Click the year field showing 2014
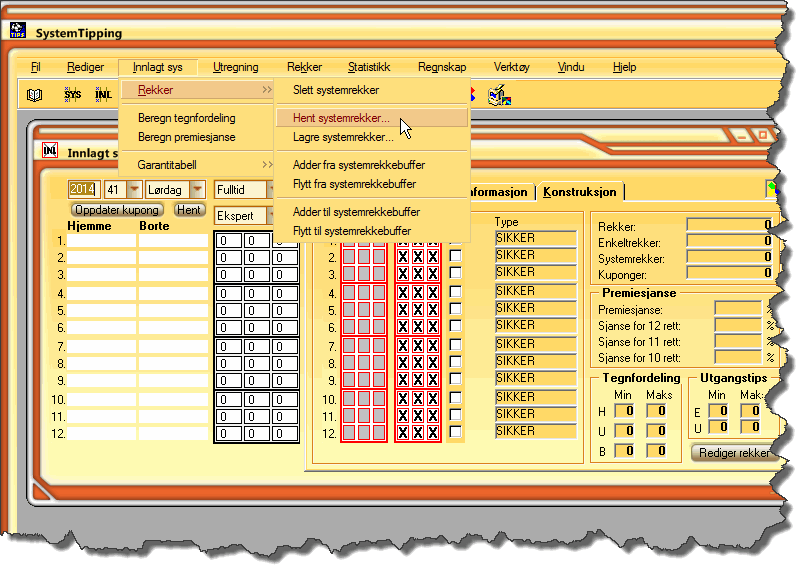Image resolution: width=811 pixels, height=576 pixels. [84, 190]
